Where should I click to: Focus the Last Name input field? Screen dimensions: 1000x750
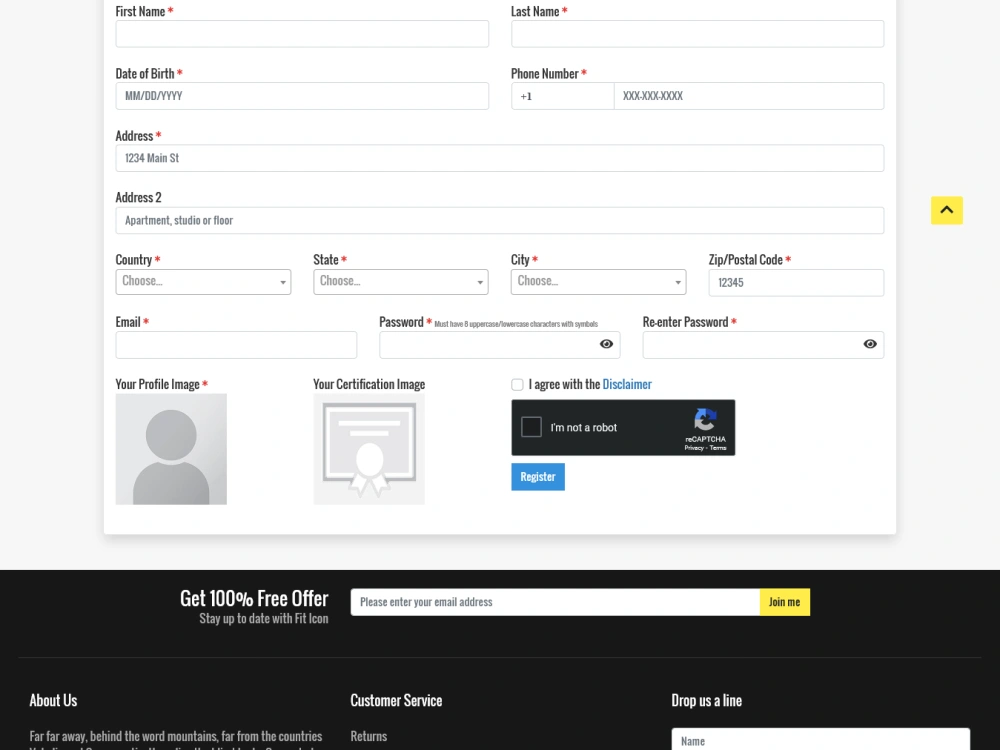698,34
